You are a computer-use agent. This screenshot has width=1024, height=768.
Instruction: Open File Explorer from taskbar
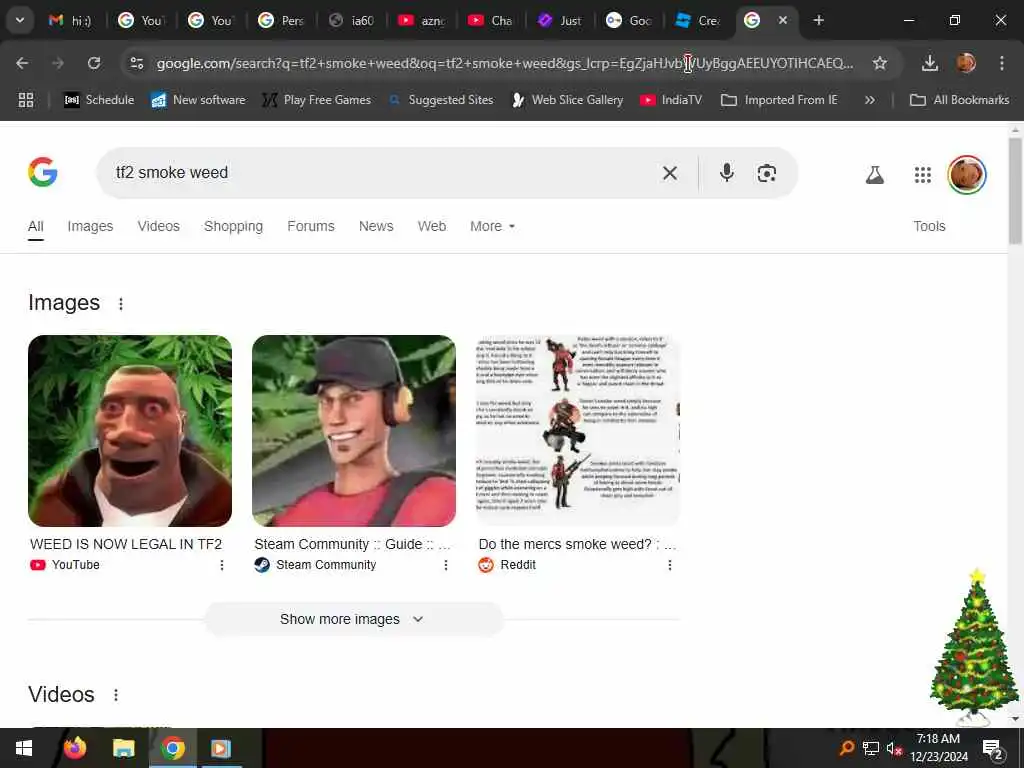click(x=123, y=748)
